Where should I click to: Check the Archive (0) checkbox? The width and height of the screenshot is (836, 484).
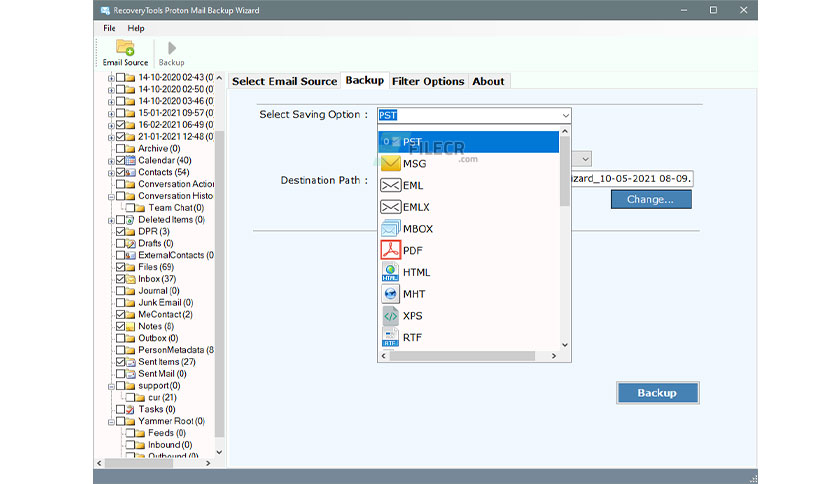pos(120,149)
